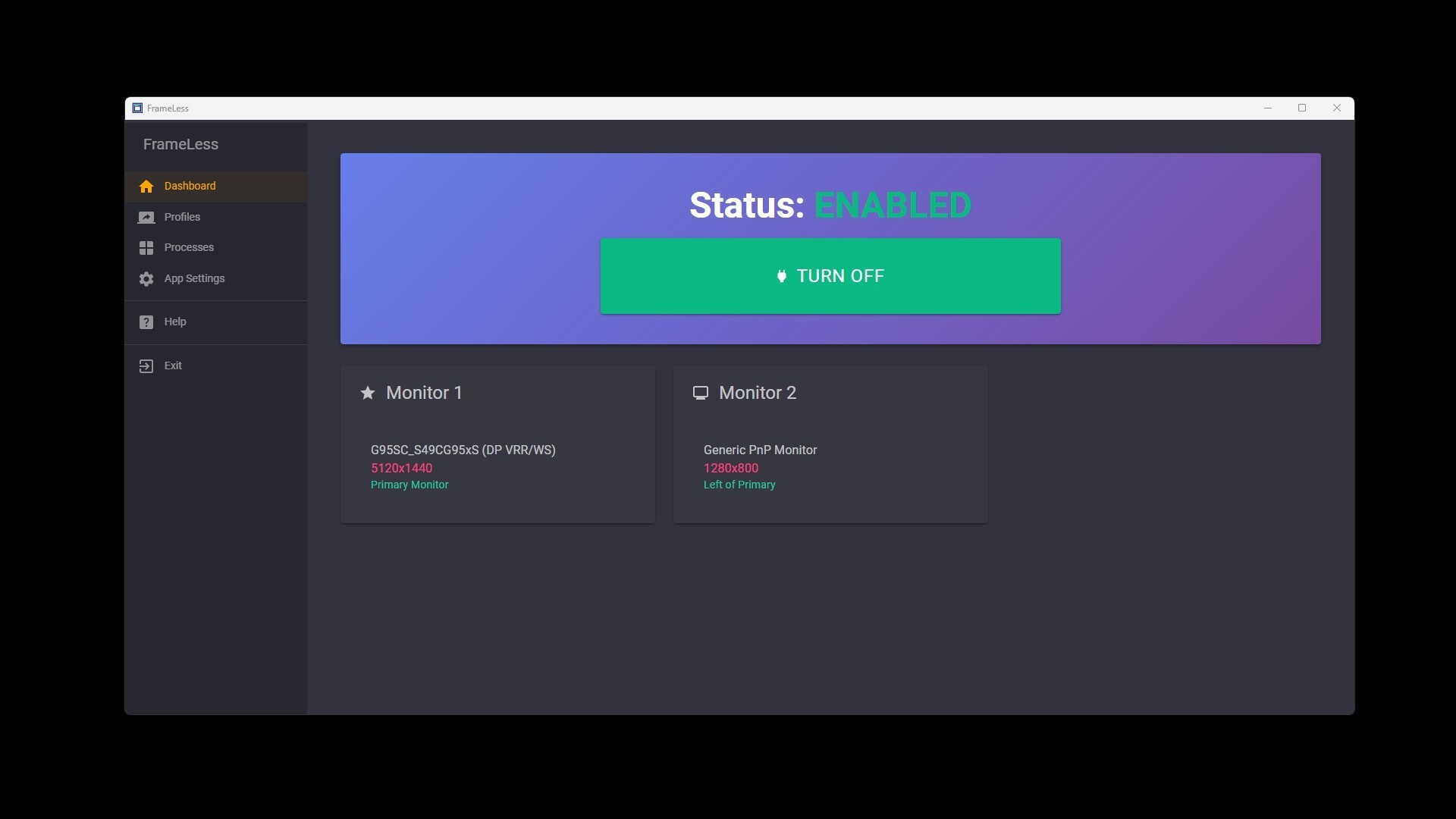Select the Monitor 2 card
The height and width of the screenshot is (819, 1456).
click(830, 444)
